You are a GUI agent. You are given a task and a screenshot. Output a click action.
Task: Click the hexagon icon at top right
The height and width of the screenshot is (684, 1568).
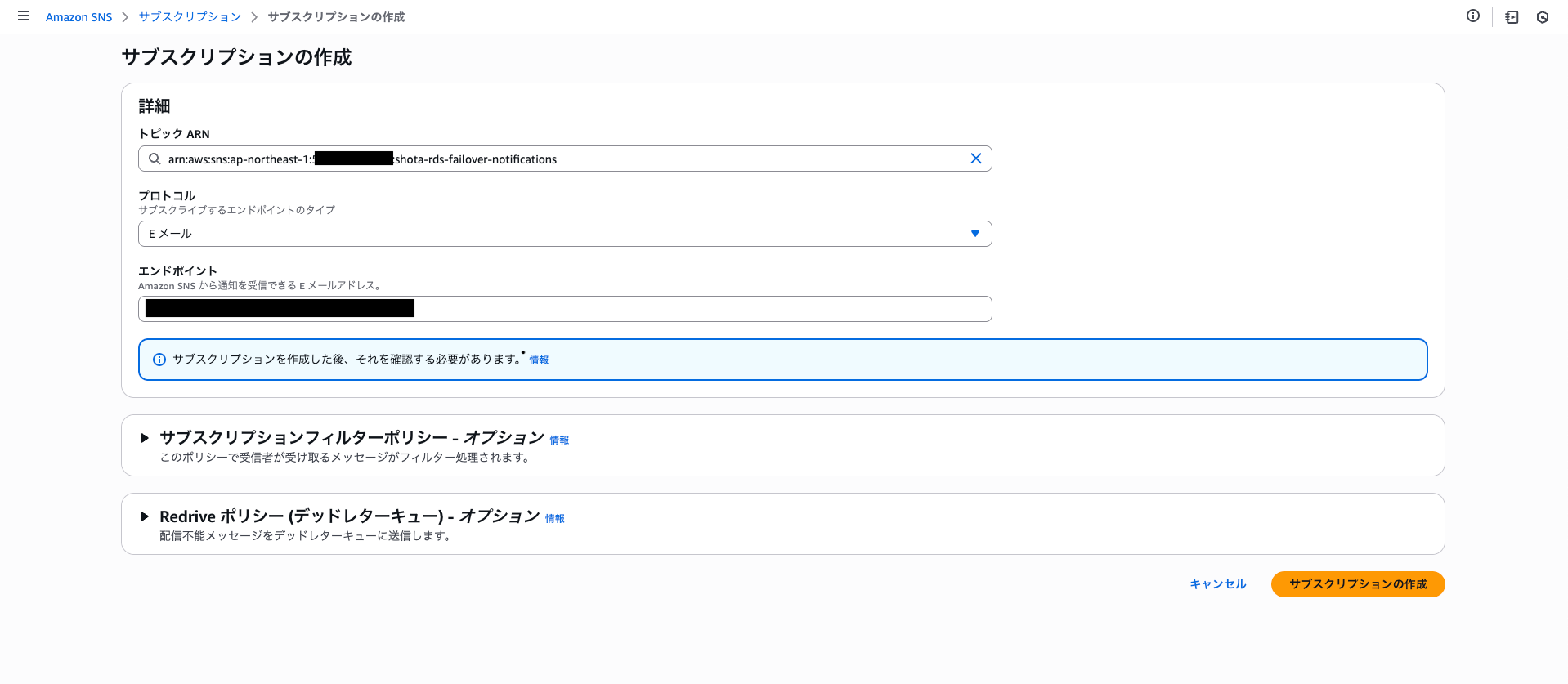(x=1542, y=17)
